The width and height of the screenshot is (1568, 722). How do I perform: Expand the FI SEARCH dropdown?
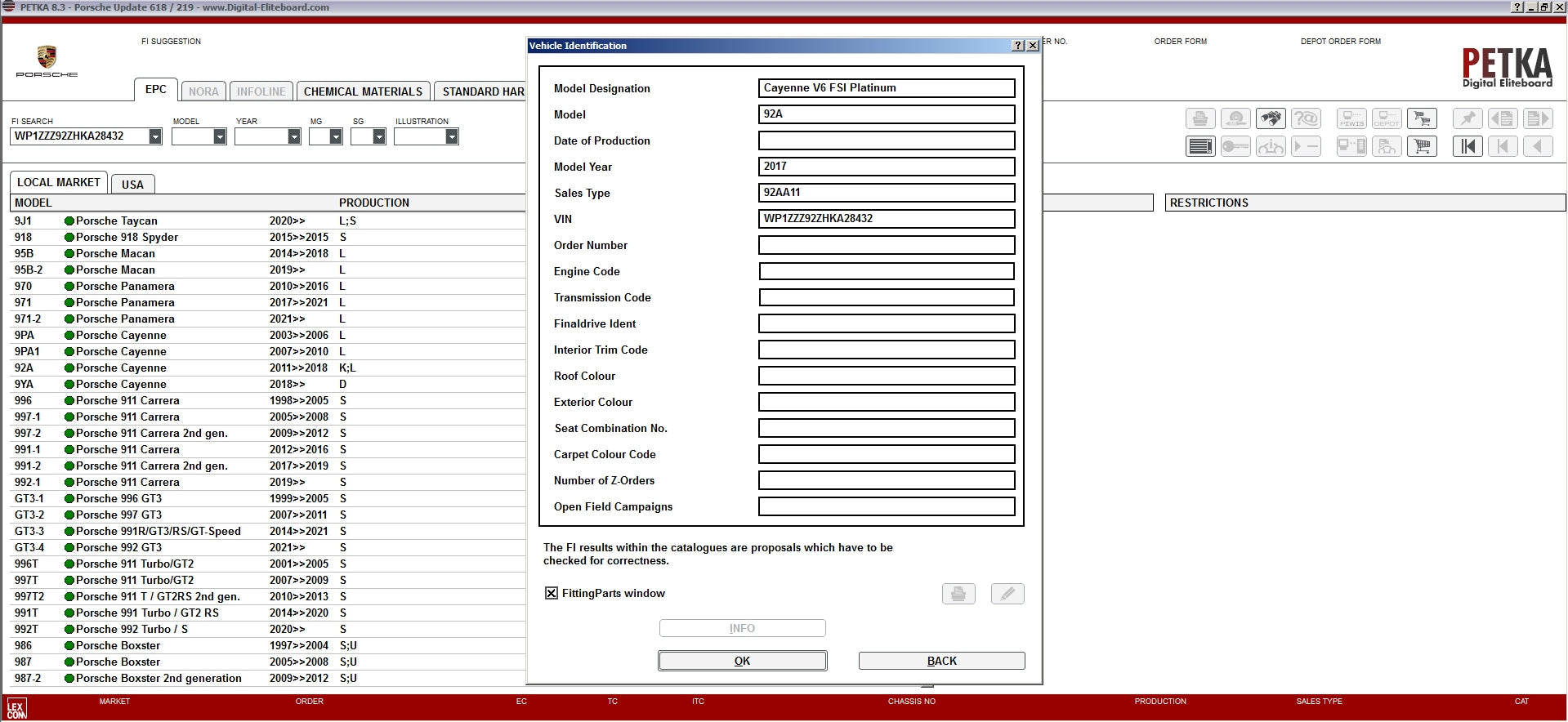coord(155,137)
